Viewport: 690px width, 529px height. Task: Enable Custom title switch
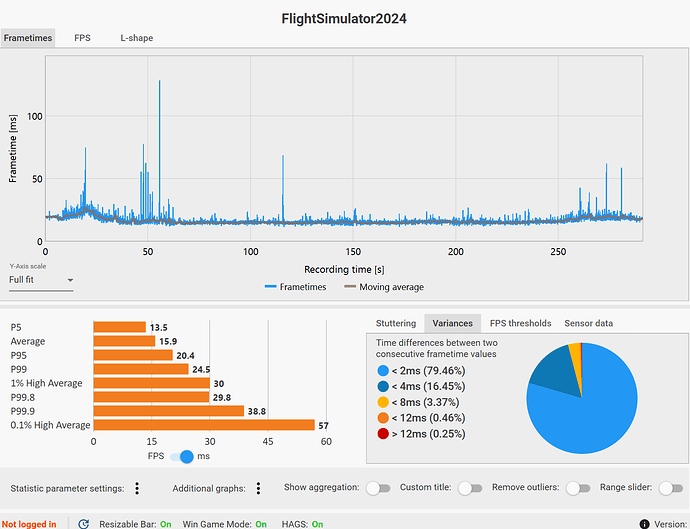click(x=470, y=488)
